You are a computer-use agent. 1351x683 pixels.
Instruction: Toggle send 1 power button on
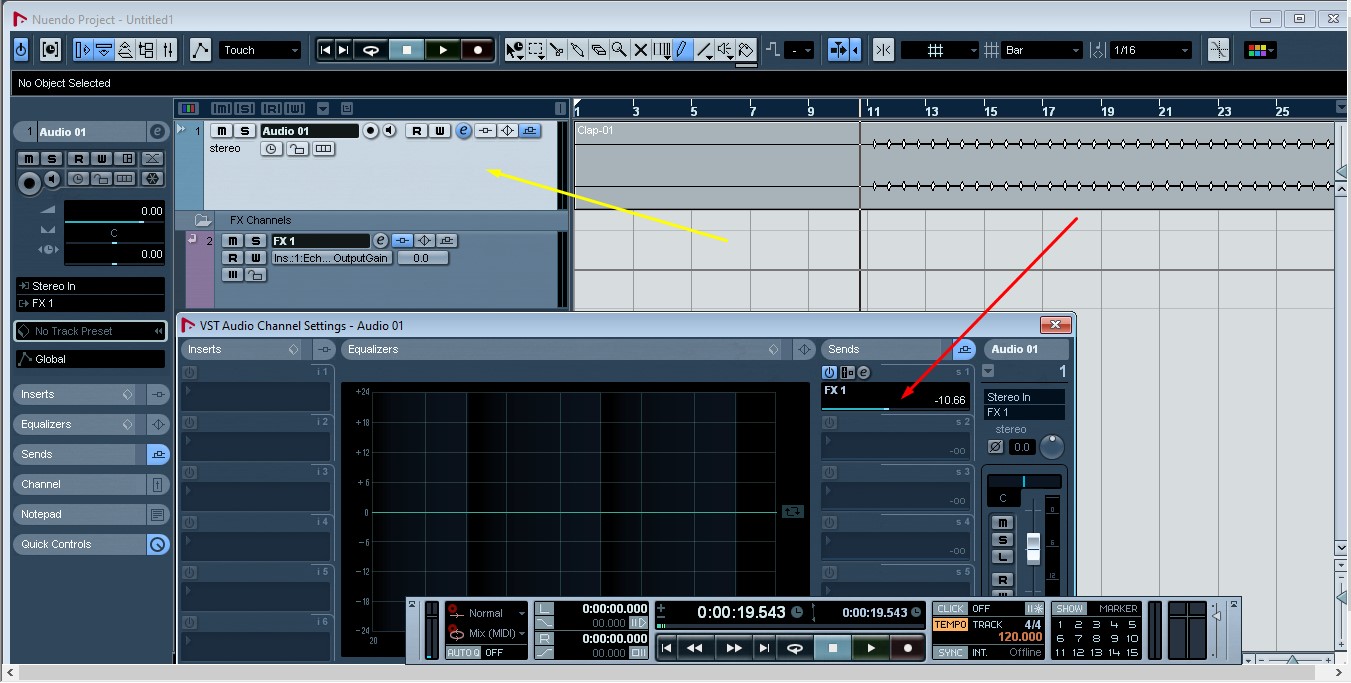[830, 372]
